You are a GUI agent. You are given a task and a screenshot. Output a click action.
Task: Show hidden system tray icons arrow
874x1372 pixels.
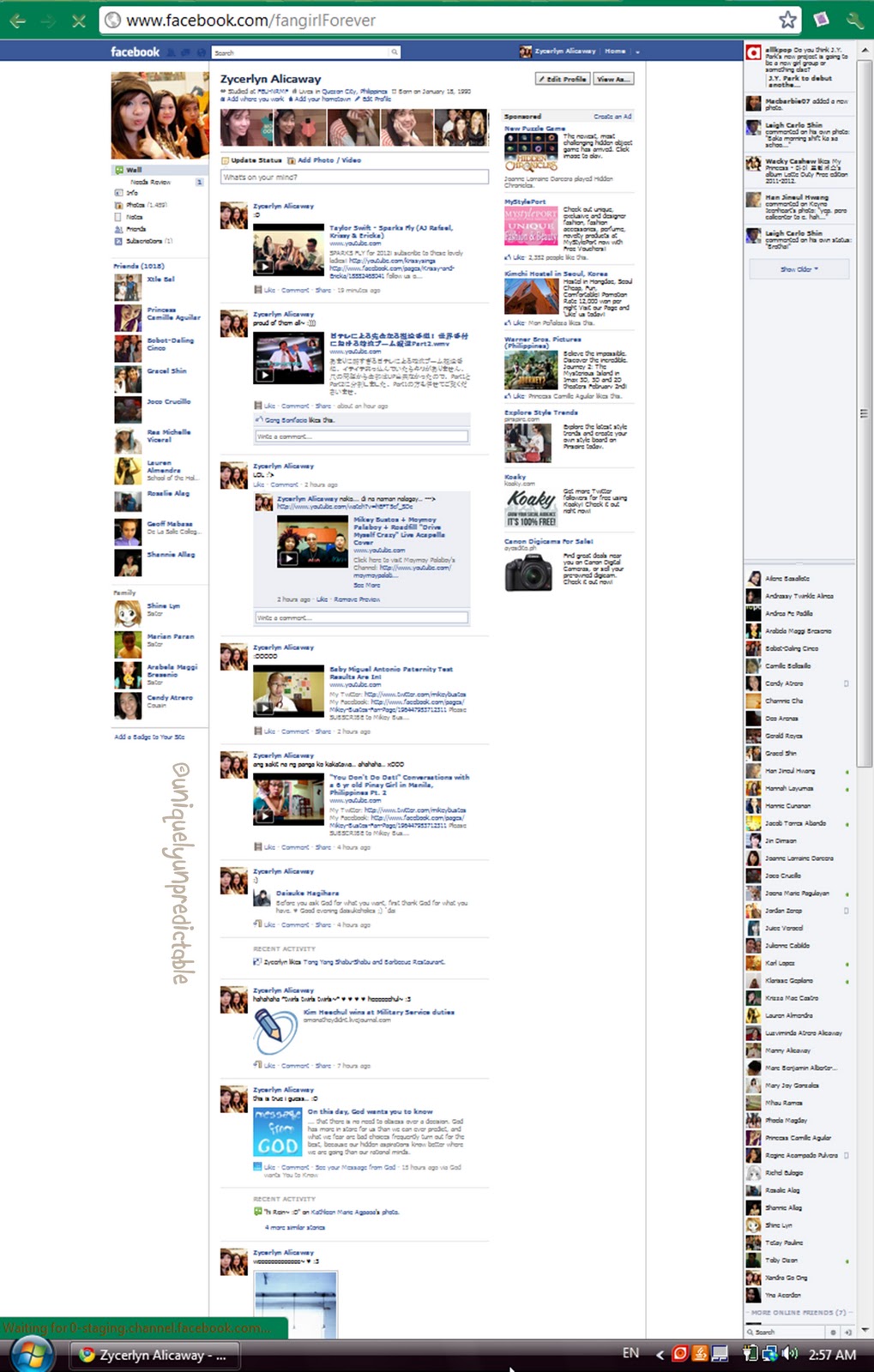coord(660,1354)
